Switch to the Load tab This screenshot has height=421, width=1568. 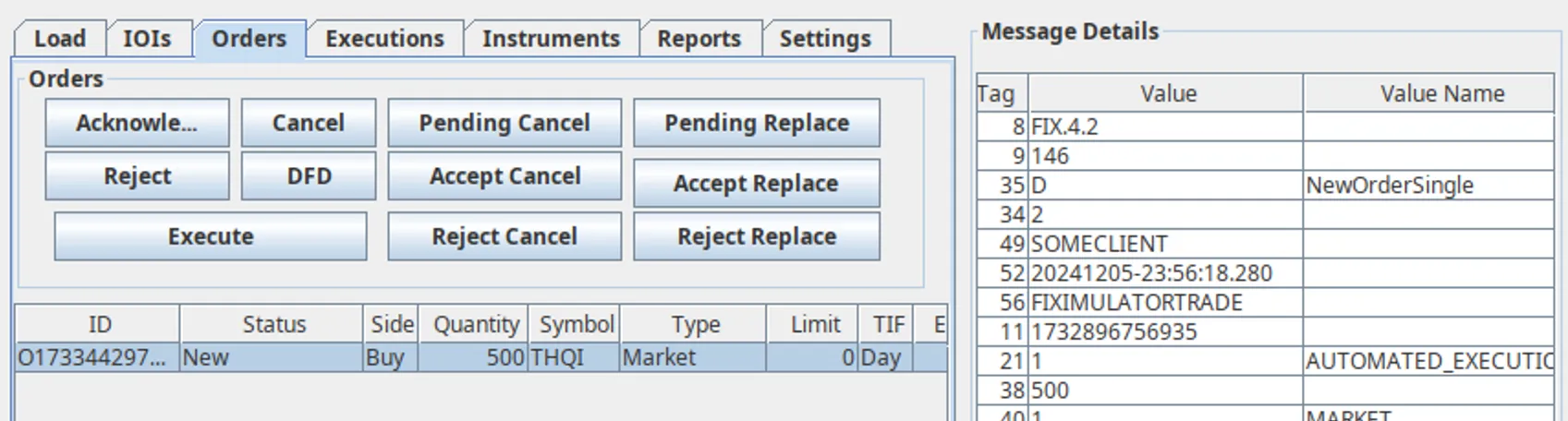point(59,39)
